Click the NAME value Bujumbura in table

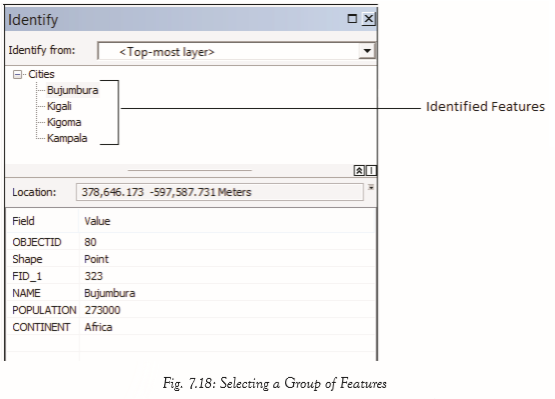click(x=110, y=293)
